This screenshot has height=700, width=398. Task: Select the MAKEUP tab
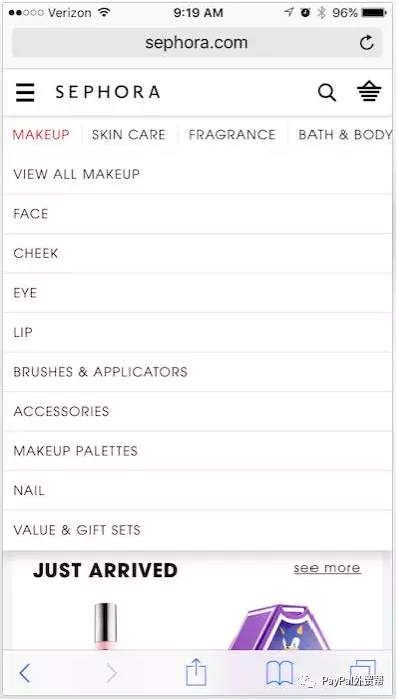click(41, 134)
